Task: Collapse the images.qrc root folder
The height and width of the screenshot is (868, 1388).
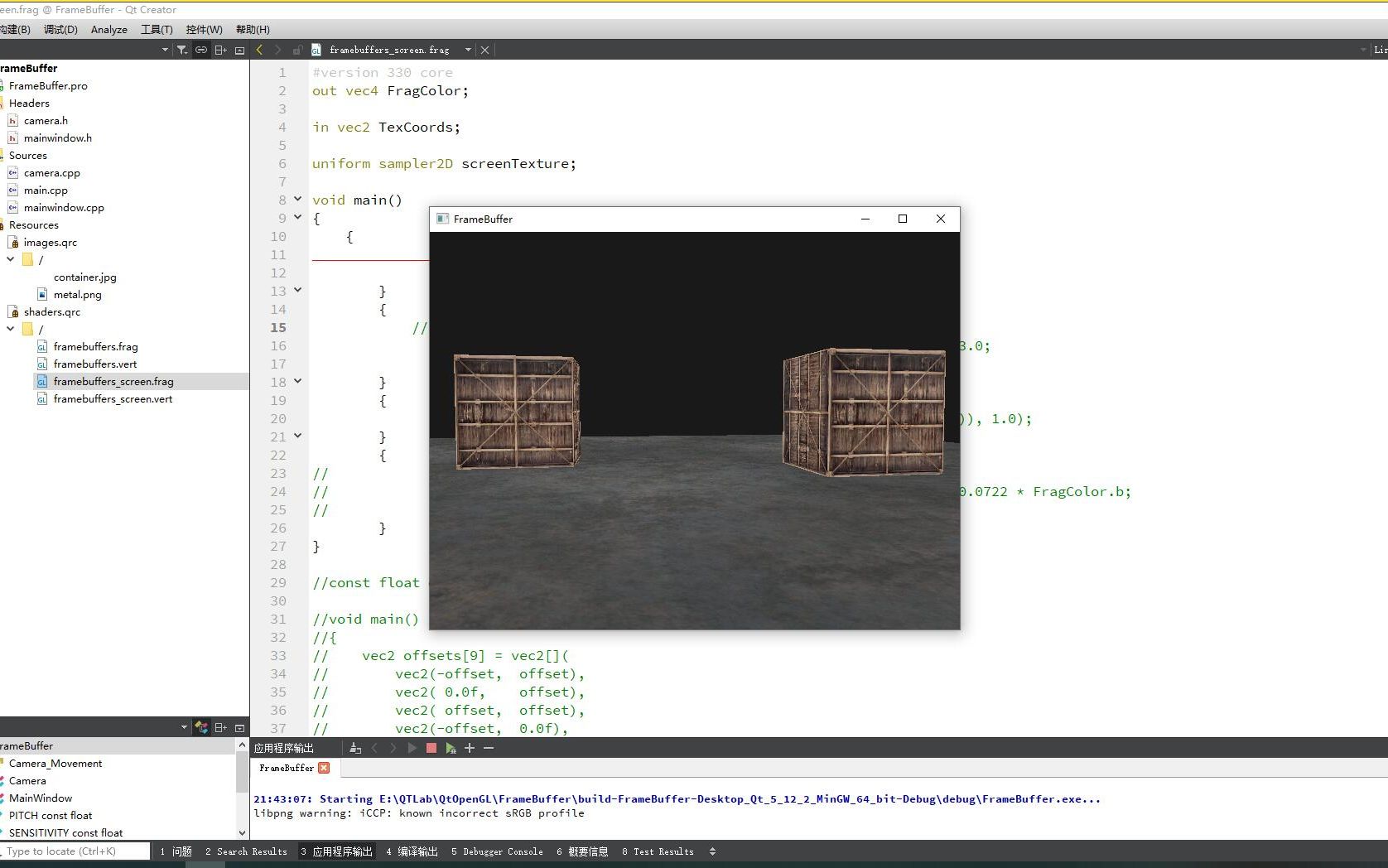Action: pyautogui.click(x=11, y=259)
